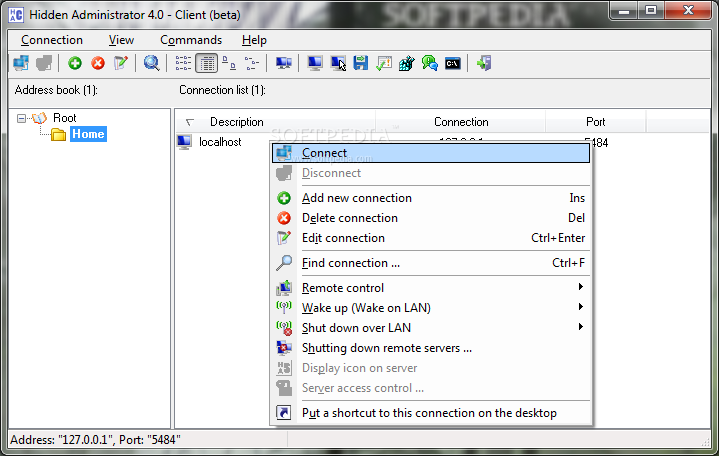Click the Connect toolbar icon
The image size is (719, 456).
pyautogui.click(x=21, y=63)
